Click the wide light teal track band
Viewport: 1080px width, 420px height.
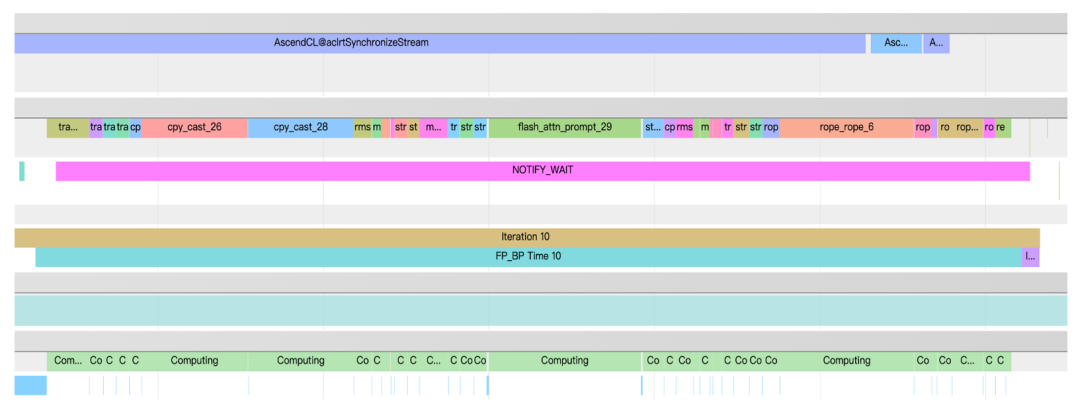(540, 310)
